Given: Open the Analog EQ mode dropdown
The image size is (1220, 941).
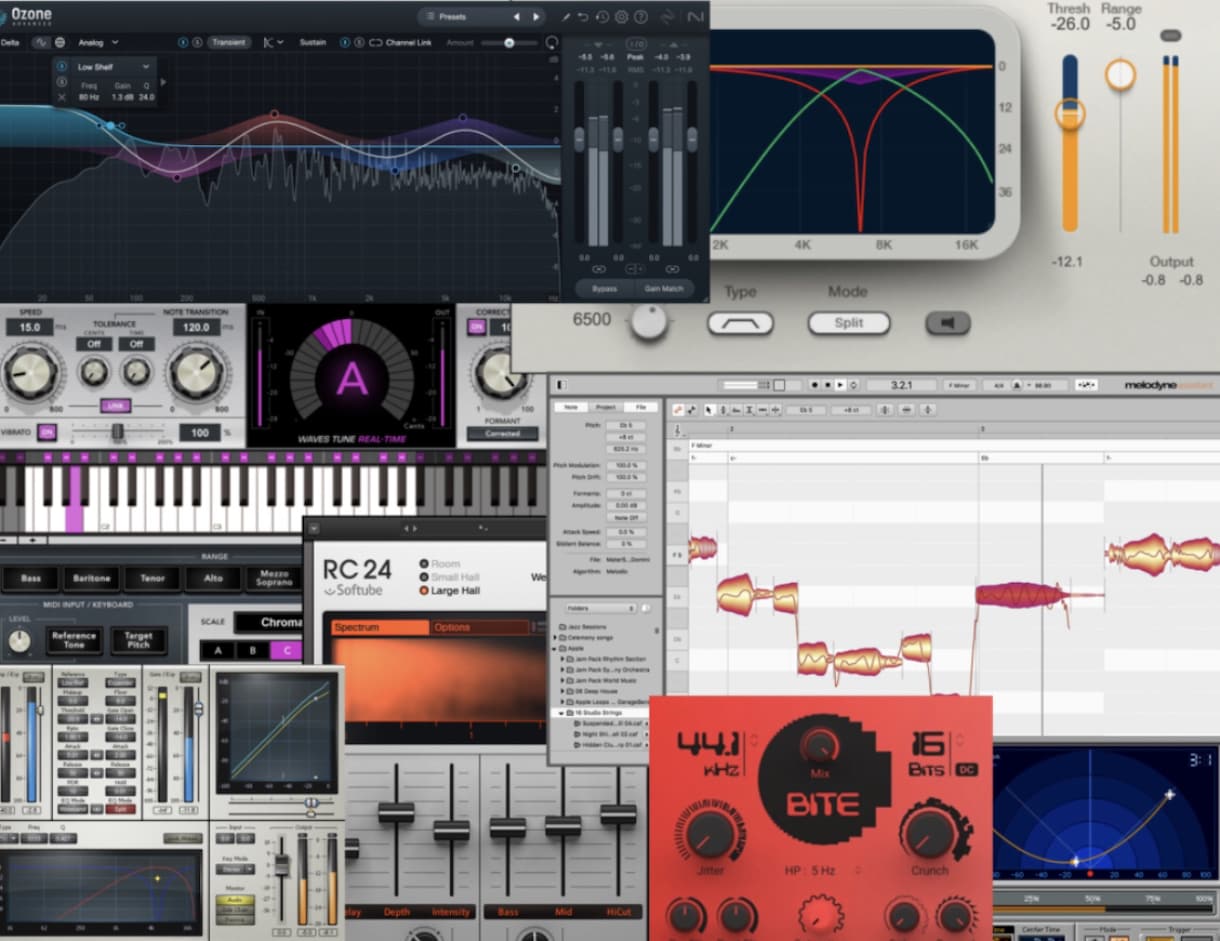Looking at the screenshot, I should 98,42.
